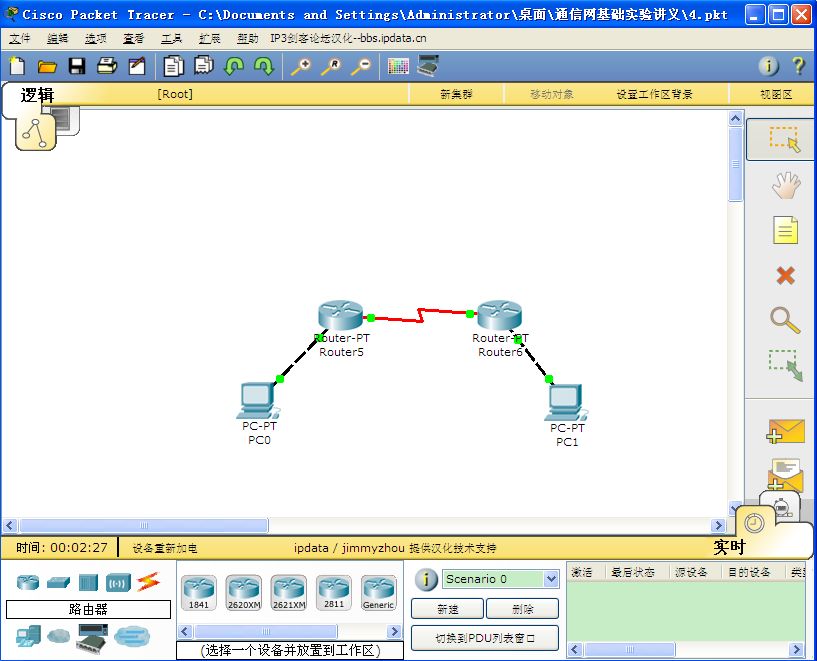Open an existing file via folder icon
Screen dimensions: 817x661
[x=47, y=66]
